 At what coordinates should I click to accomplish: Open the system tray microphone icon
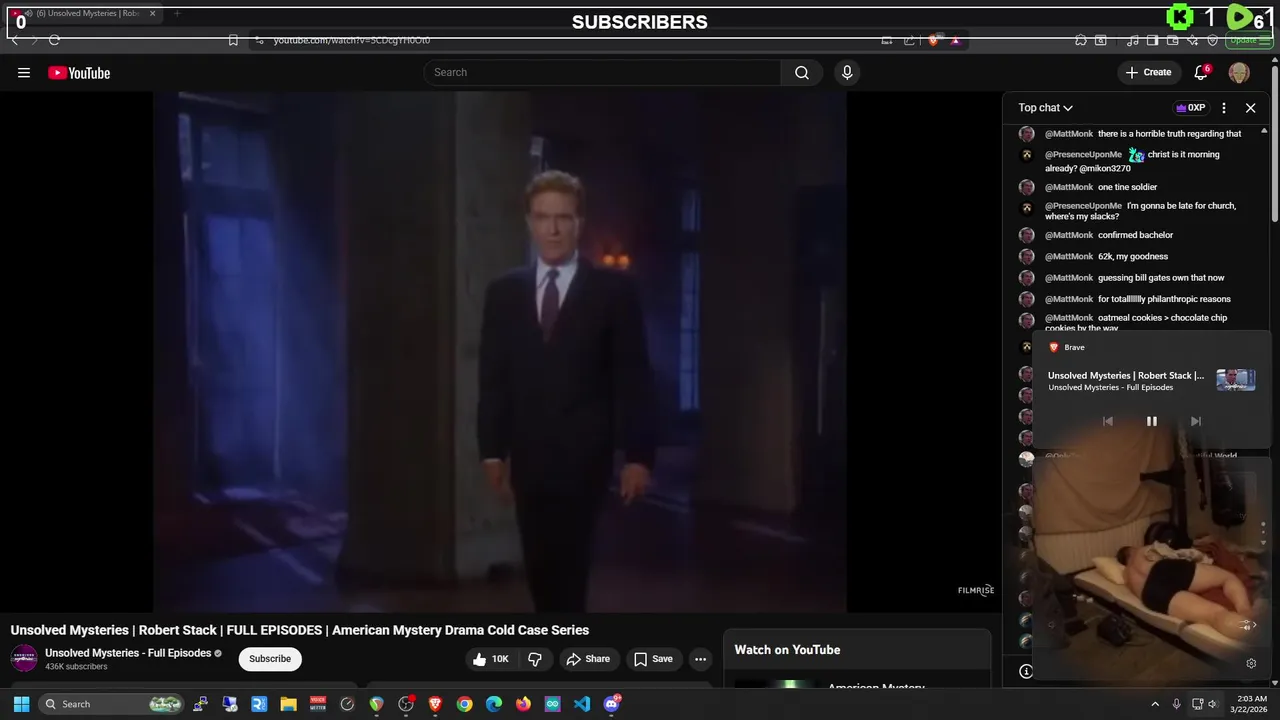[1176, 704]
